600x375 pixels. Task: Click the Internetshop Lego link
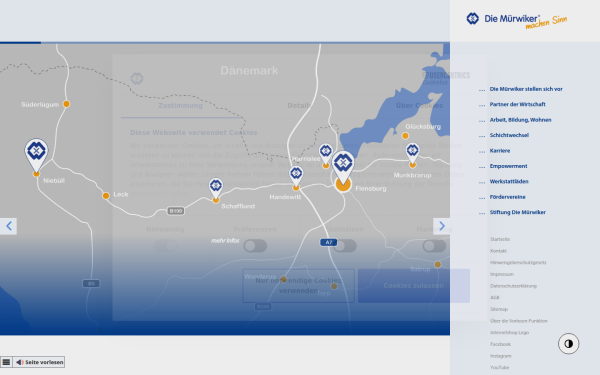509,333
